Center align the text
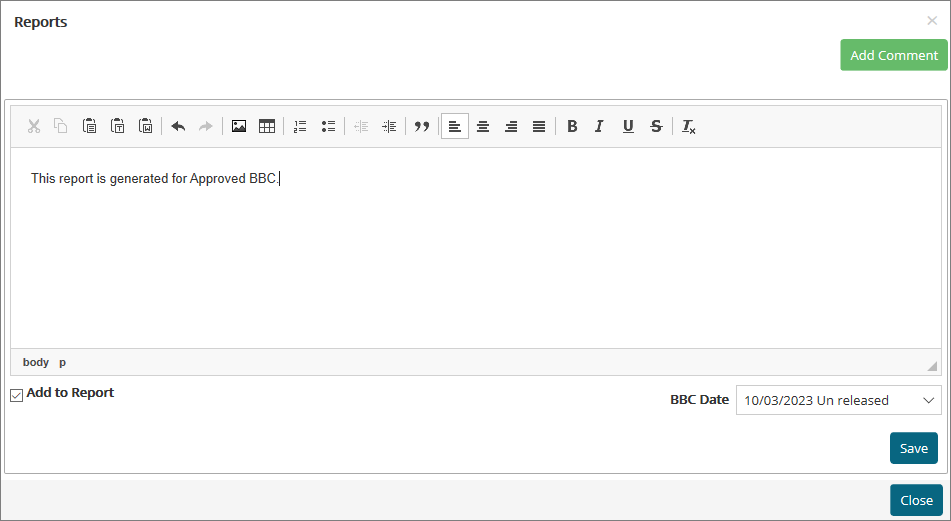The image size is (951, 521). click(x=483, y=126)
